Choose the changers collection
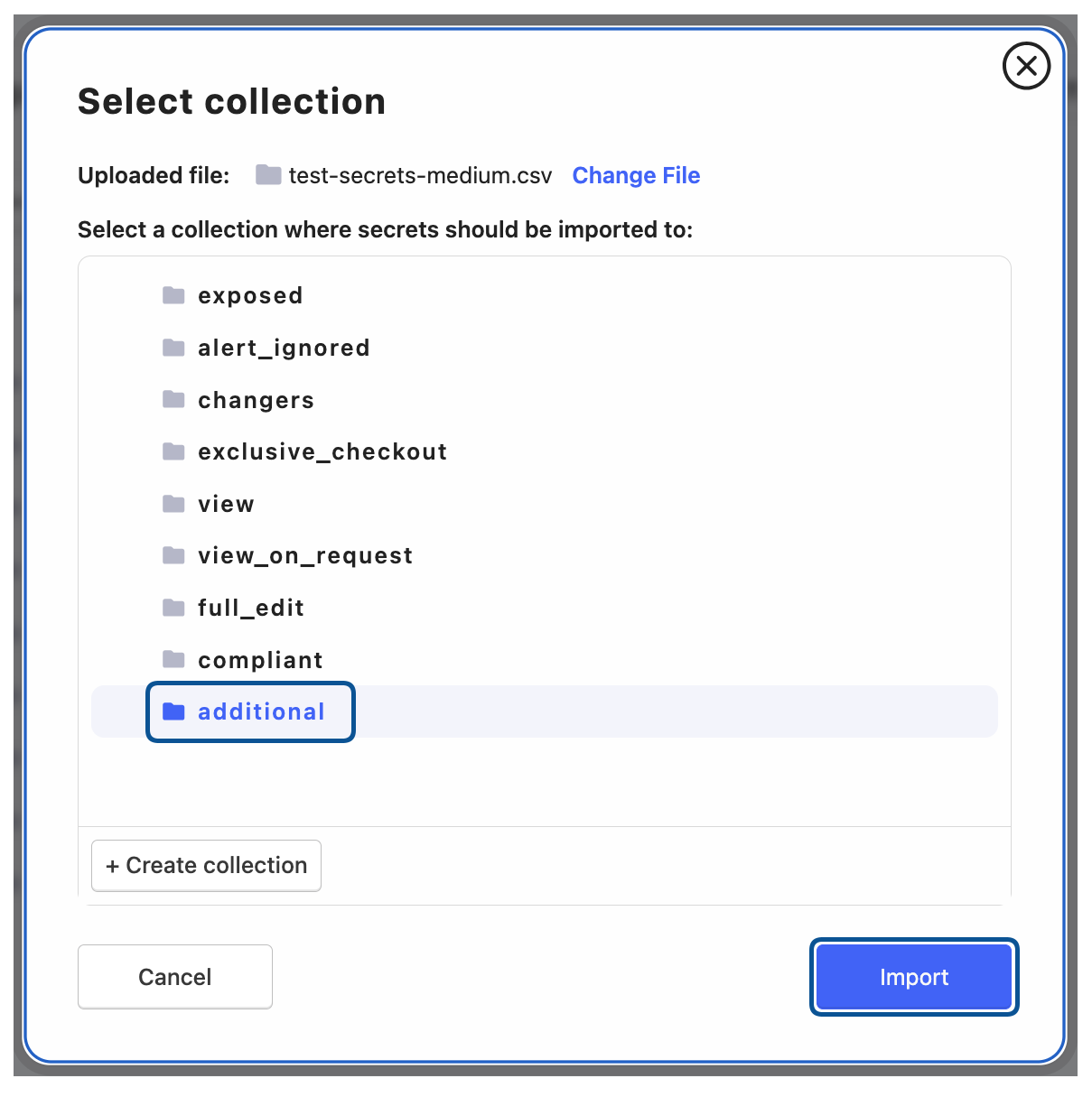1092x1097 pixels. 256,400
